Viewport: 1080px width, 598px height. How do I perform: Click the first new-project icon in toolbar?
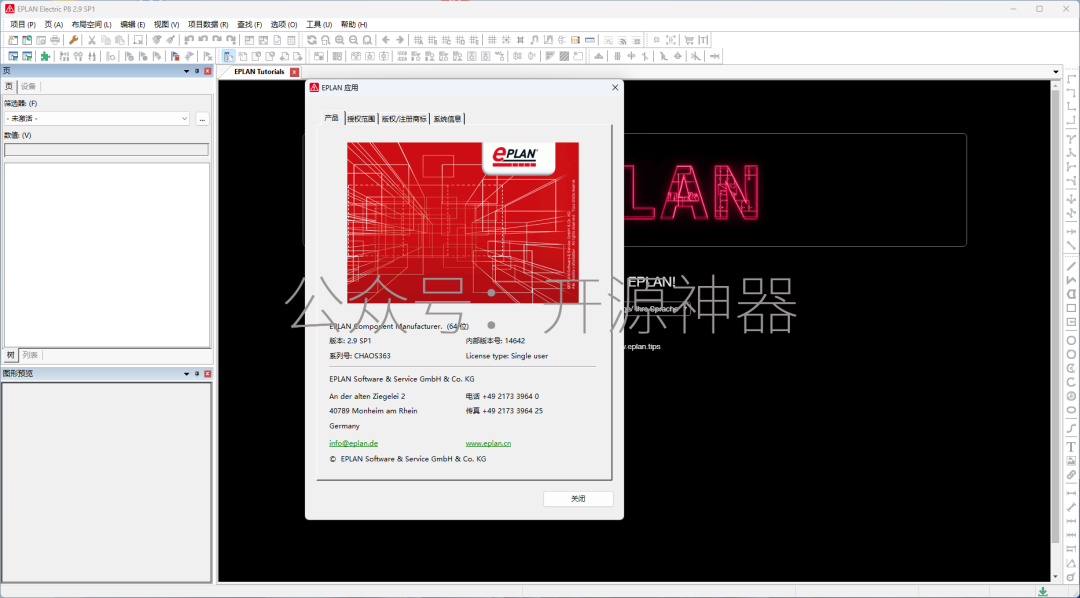13,40
